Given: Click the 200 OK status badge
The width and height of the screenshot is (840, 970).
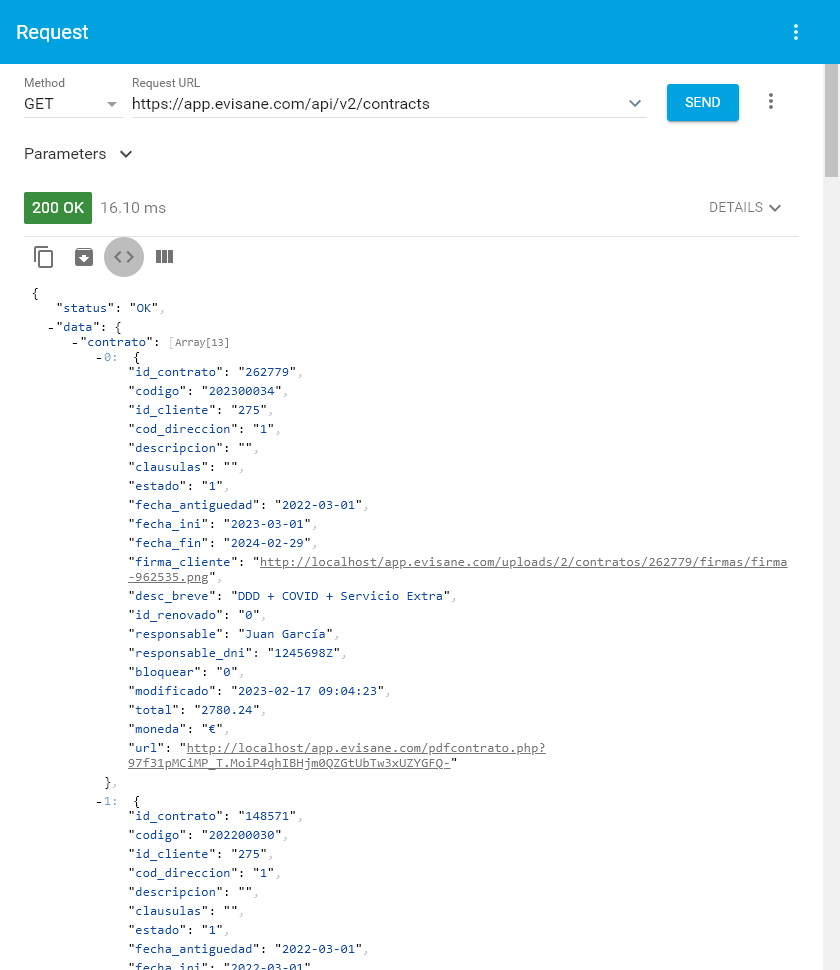Looking at the screenshot, I should click(58, 208).
